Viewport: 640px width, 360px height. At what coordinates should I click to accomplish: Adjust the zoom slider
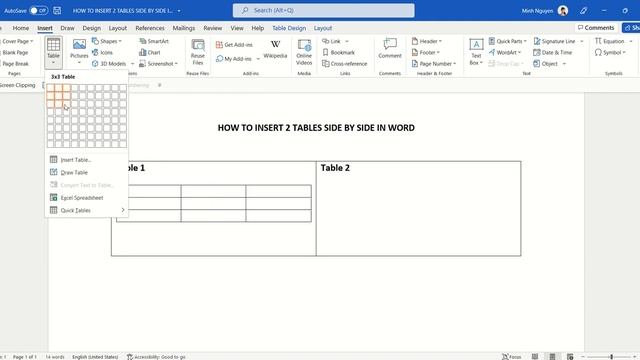(x=611, y=357)
